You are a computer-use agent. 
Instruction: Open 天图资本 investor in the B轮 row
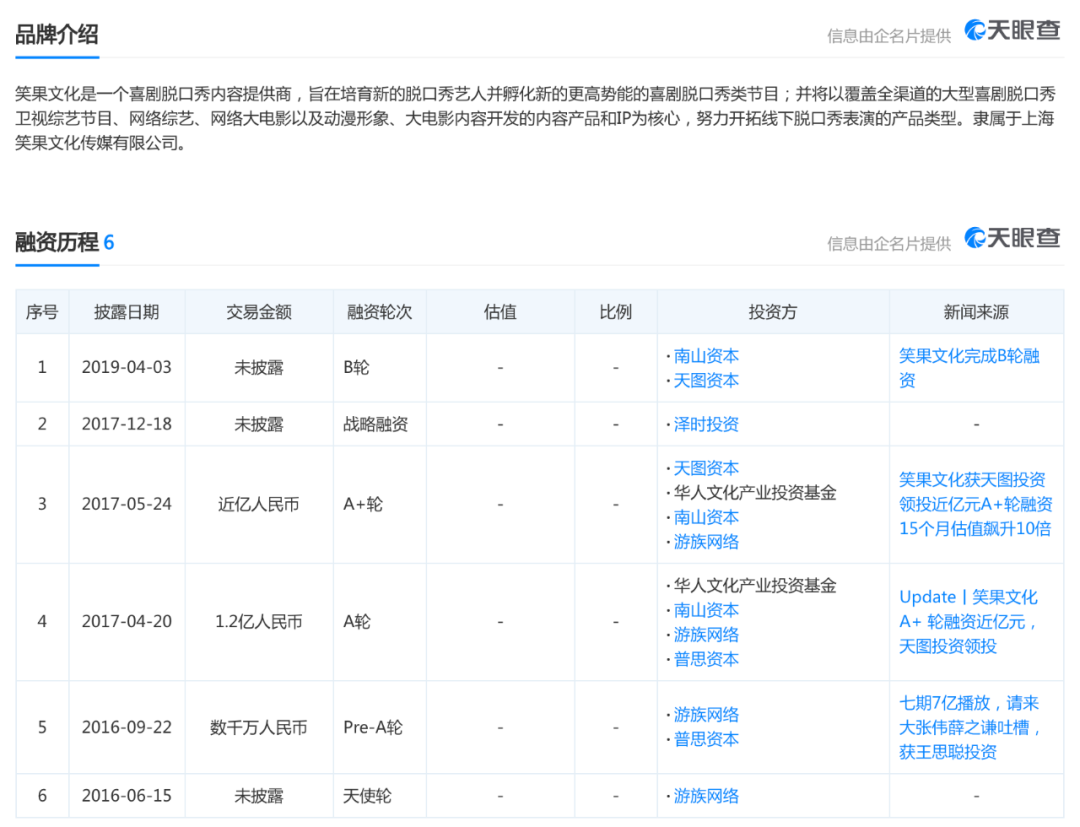tap(706, 380)
